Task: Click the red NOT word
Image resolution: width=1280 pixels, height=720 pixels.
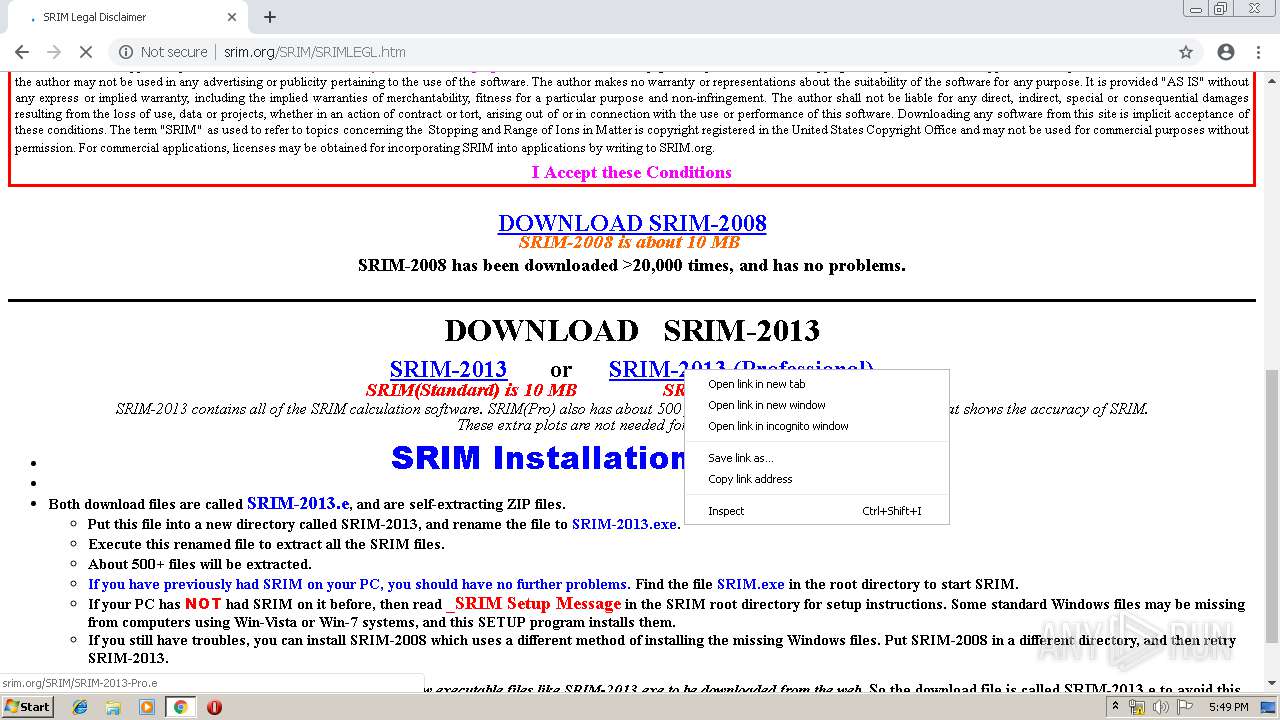Action: [203, 603]
